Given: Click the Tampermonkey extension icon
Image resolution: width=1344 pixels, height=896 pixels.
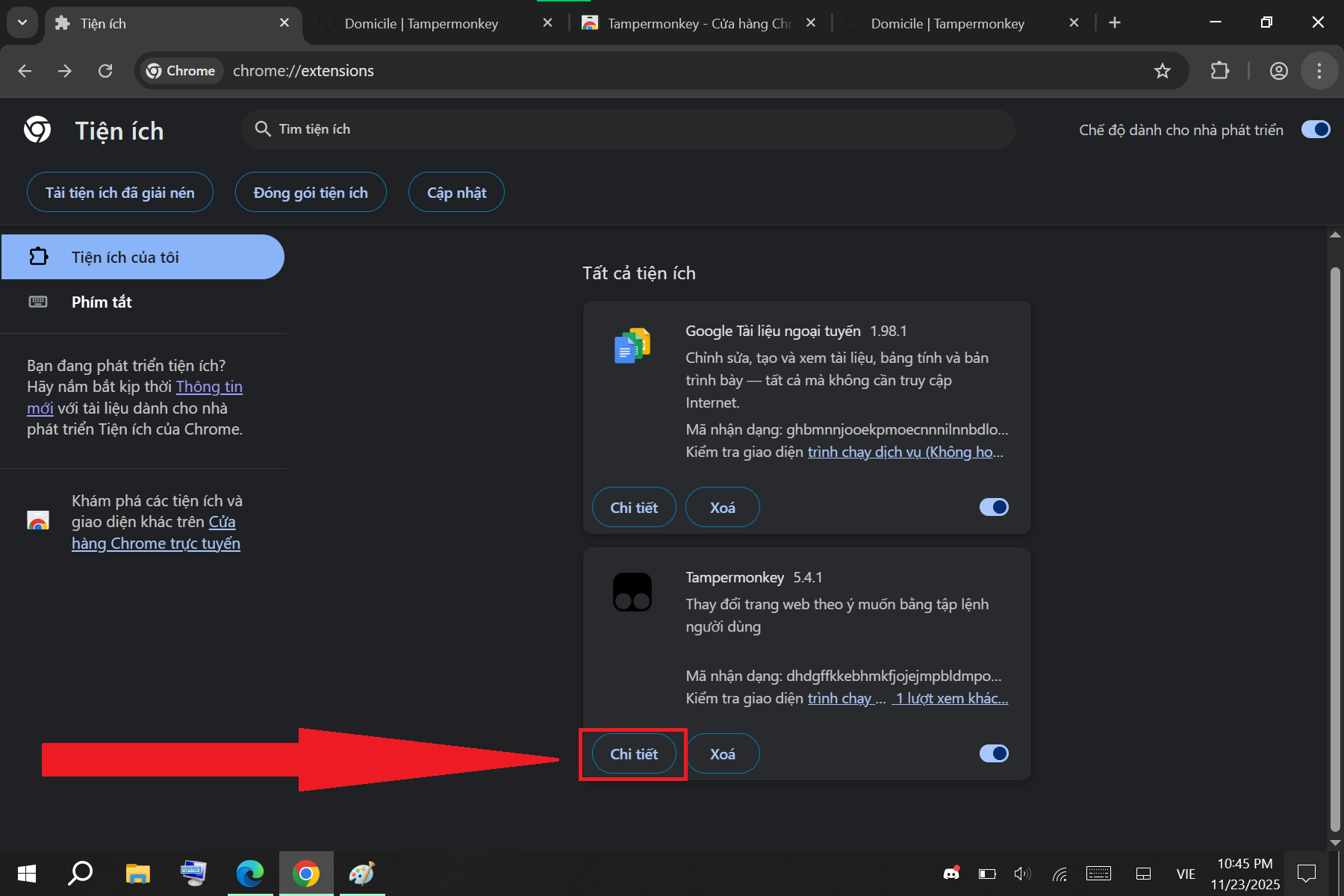Looking at the screenshot, I should tap(632, 592).
